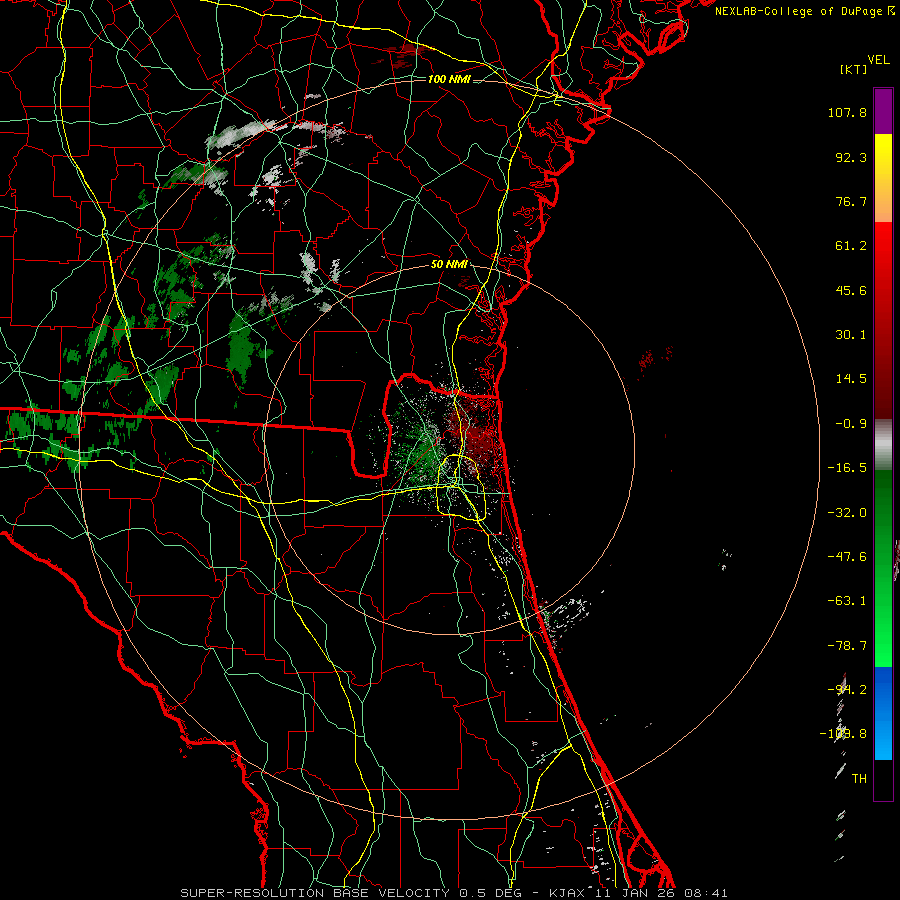This screenshot has height=900, width=900.
Task: Click the 50 NMI range ring label
Action: coord(449,264)
